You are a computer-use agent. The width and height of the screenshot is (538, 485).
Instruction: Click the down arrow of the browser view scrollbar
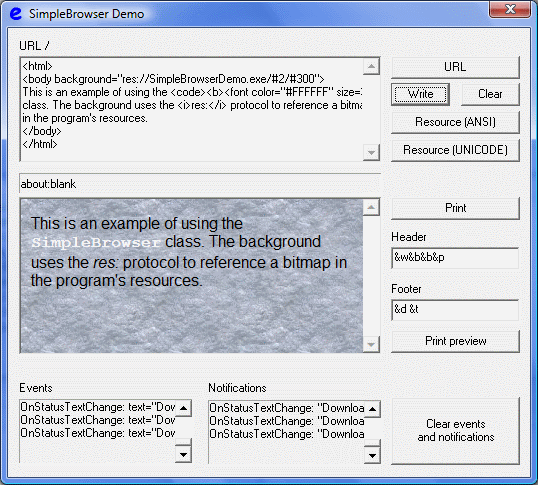tap(371, 344)
